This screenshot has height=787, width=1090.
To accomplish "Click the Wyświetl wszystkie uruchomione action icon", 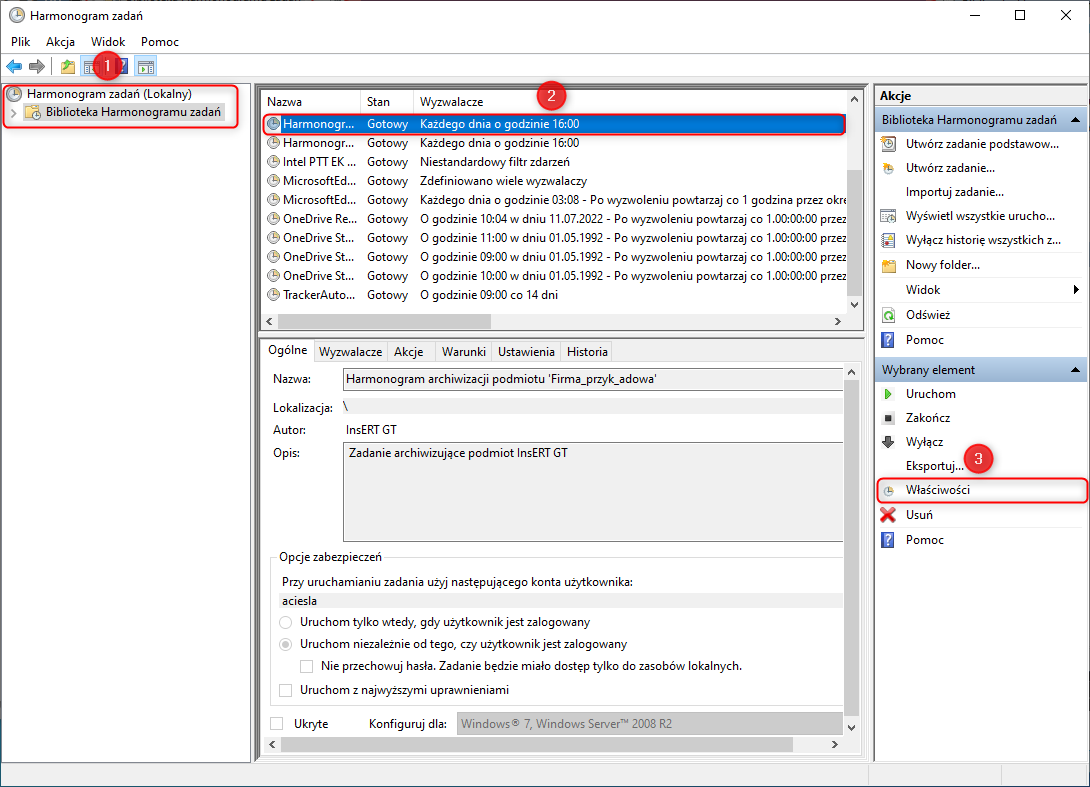I will (888, 216).
